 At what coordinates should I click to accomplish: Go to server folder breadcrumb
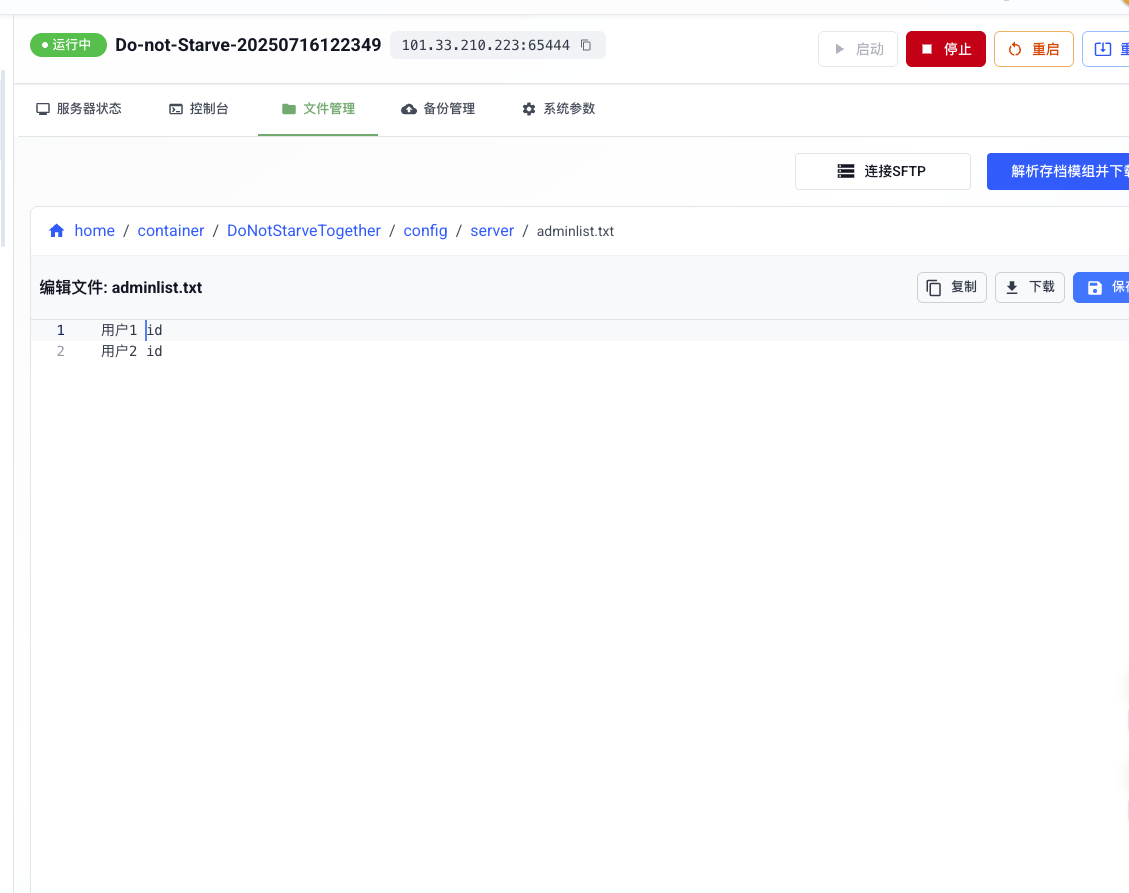(492, 230)
